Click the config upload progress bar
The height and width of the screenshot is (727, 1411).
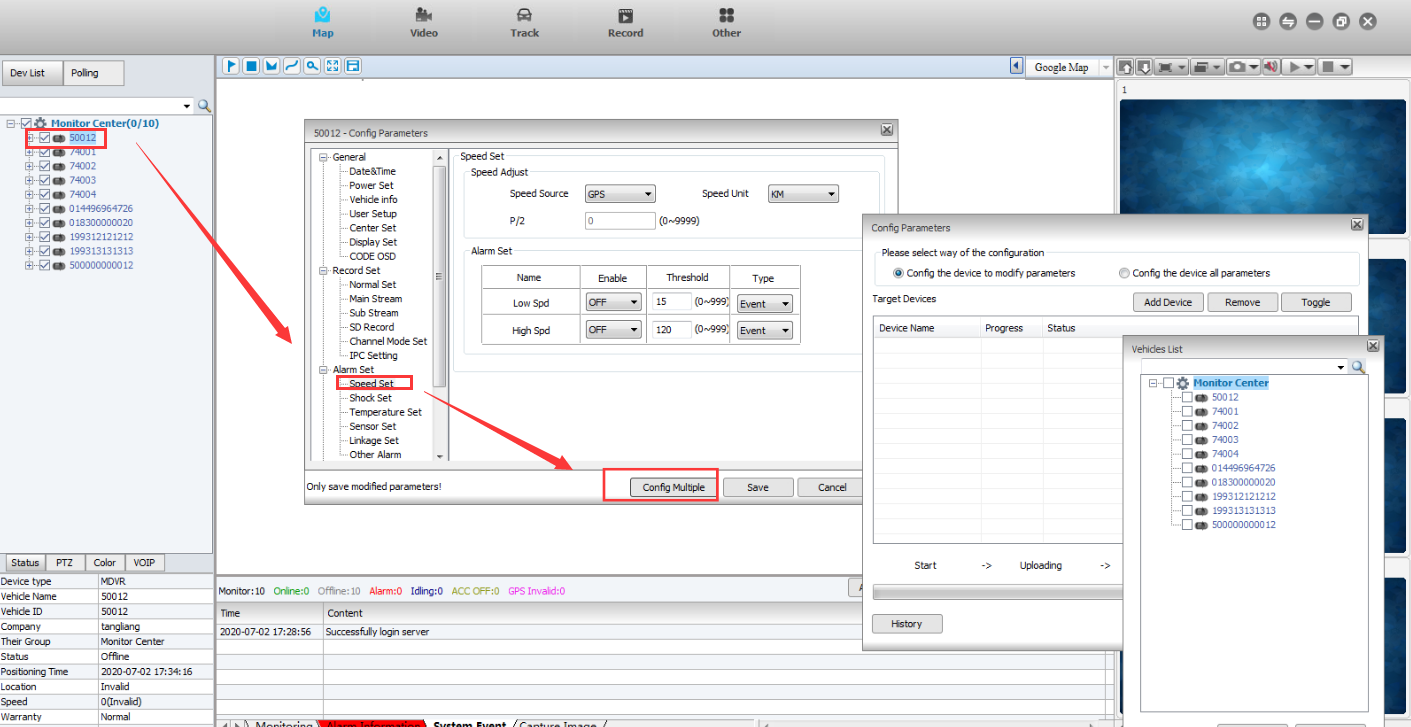click(x=997, y=592)
